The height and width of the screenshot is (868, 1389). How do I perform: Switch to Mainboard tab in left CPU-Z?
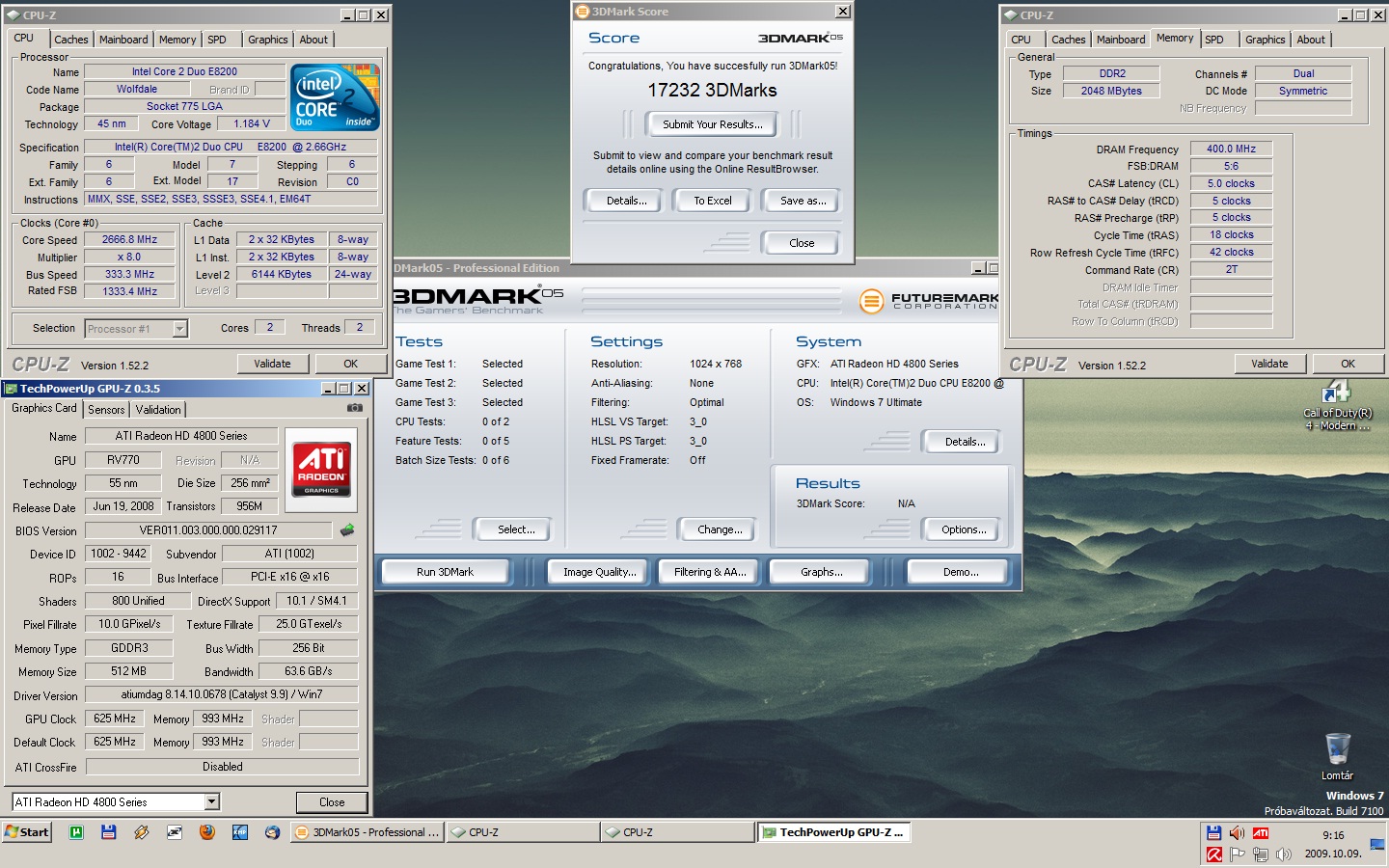(123, 40)
